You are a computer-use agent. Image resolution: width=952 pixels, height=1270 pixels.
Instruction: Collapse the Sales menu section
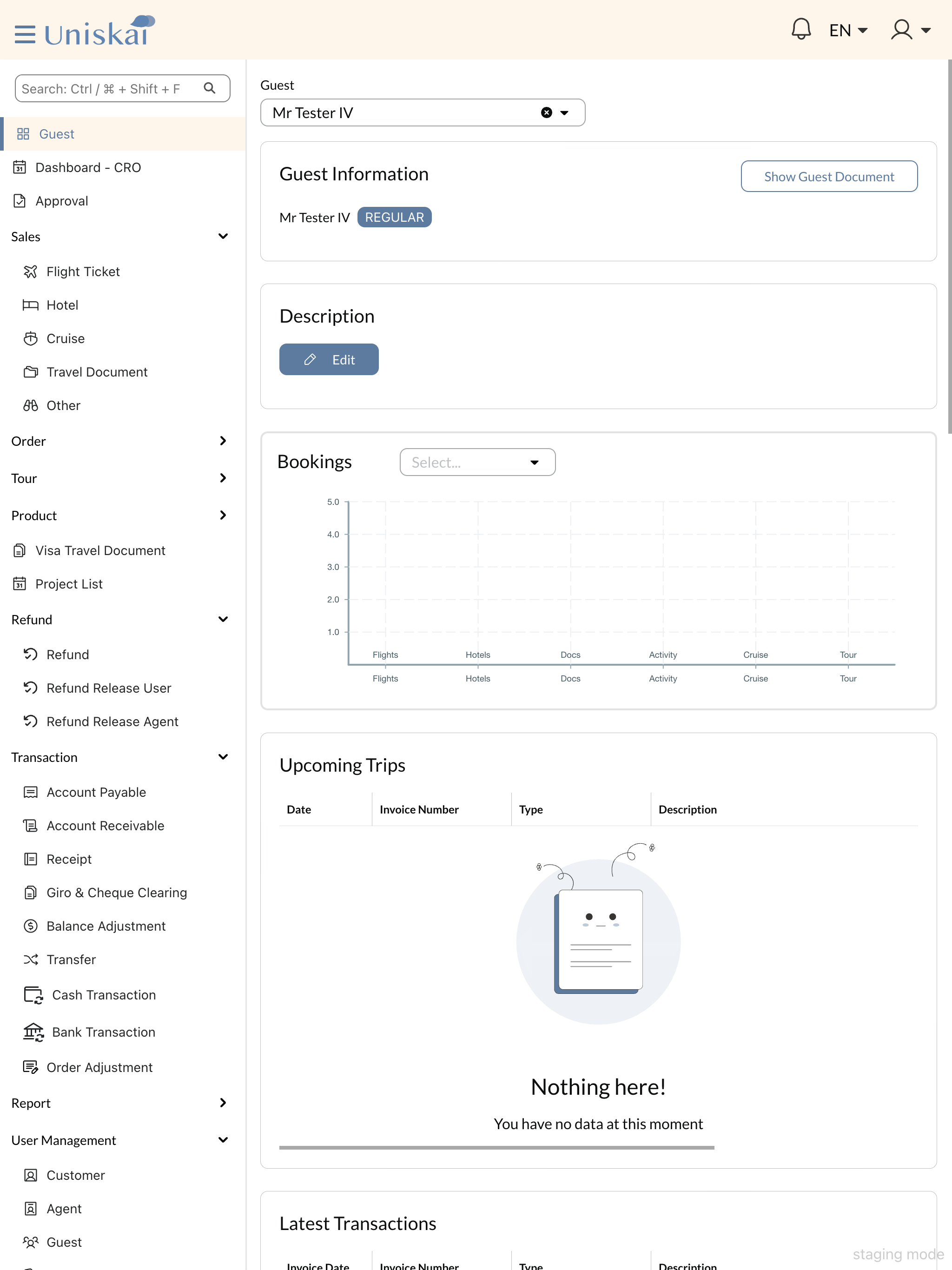tap(223, 237)
